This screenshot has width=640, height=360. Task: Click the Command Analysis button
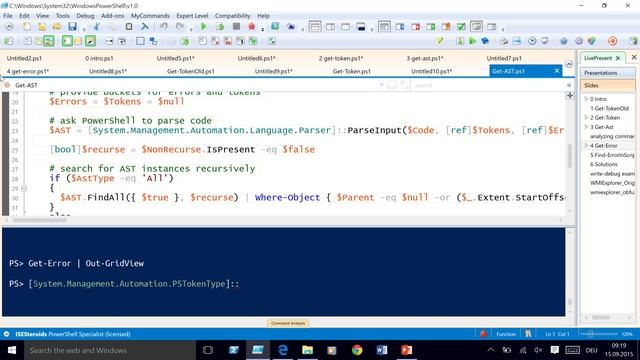click(288, 323)
